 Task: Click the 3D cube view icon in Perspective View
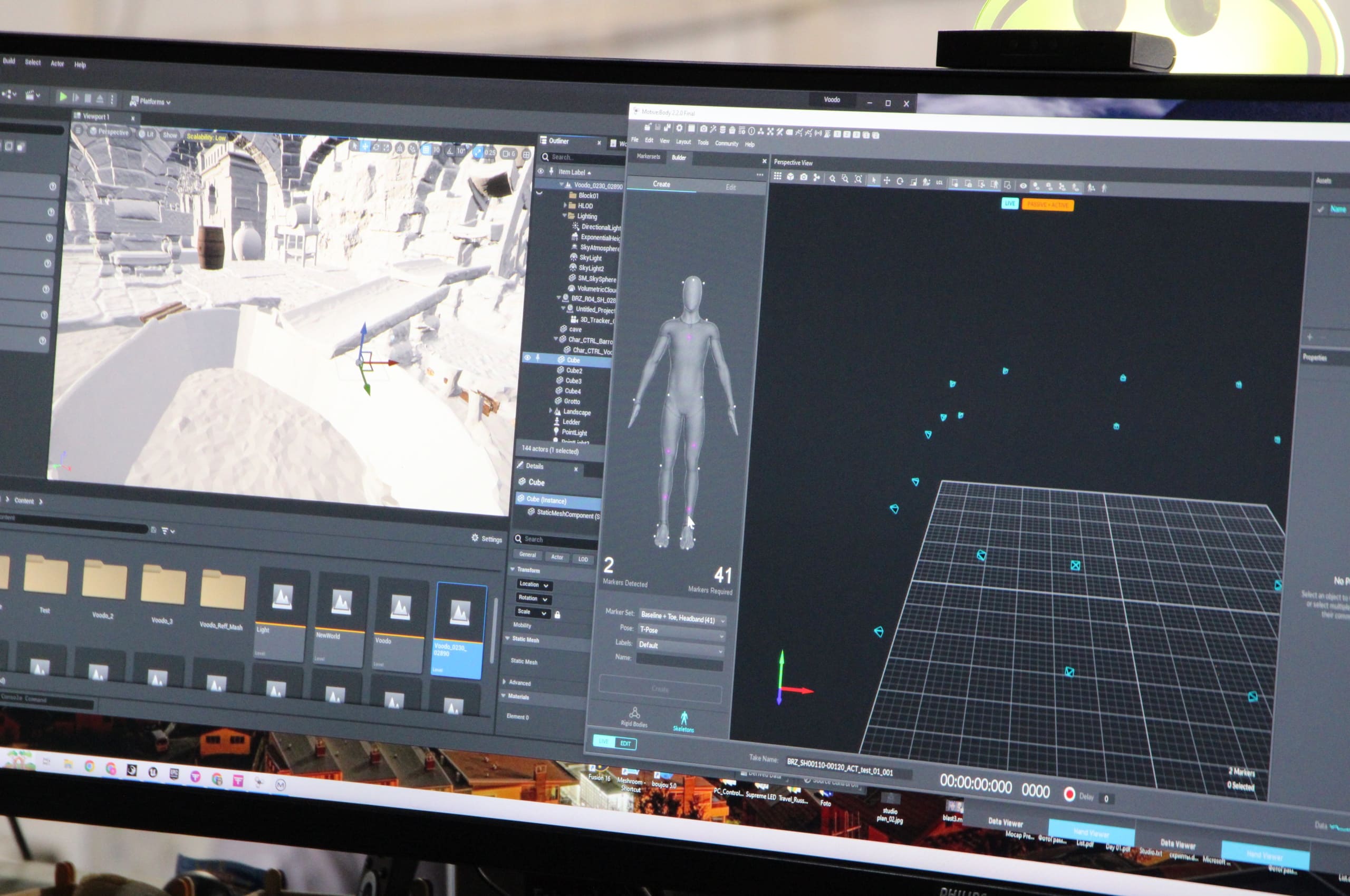[x=790, y=177]
